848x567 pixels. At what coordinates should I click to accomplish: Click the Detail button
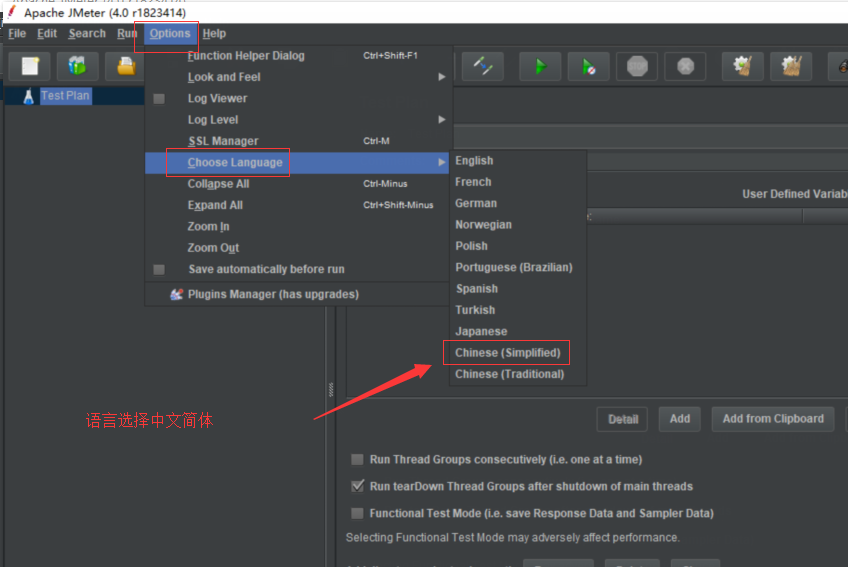pyautogui.click(x=622, y=419)
